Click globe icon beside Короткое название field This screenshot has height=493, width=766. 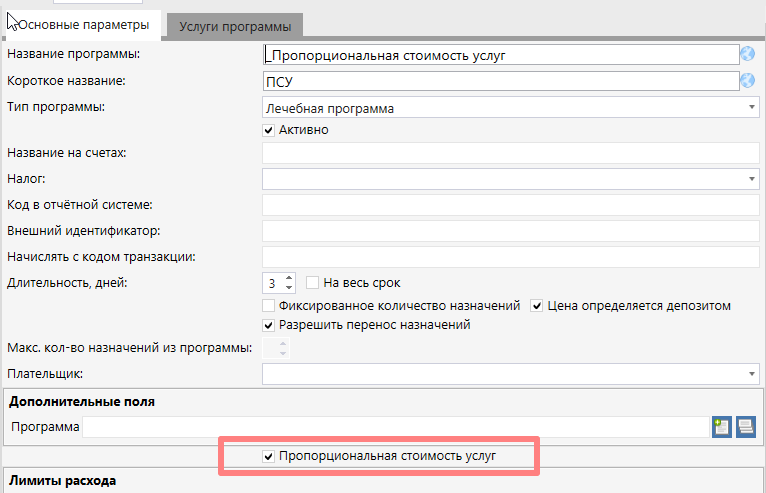(x=747, y=80)
